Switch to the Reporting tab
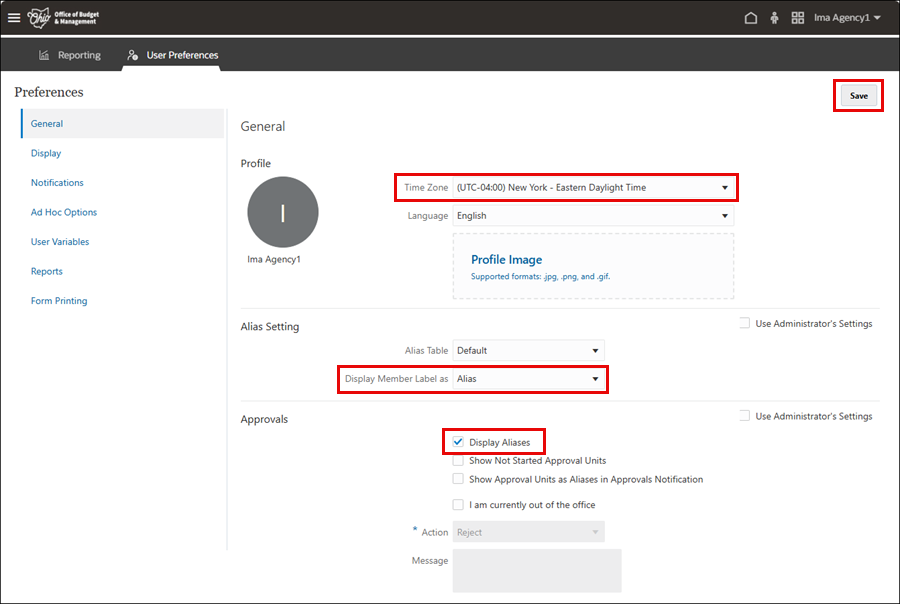The height and width of the screenshot is (604, 900). click(x=70, y=55)
